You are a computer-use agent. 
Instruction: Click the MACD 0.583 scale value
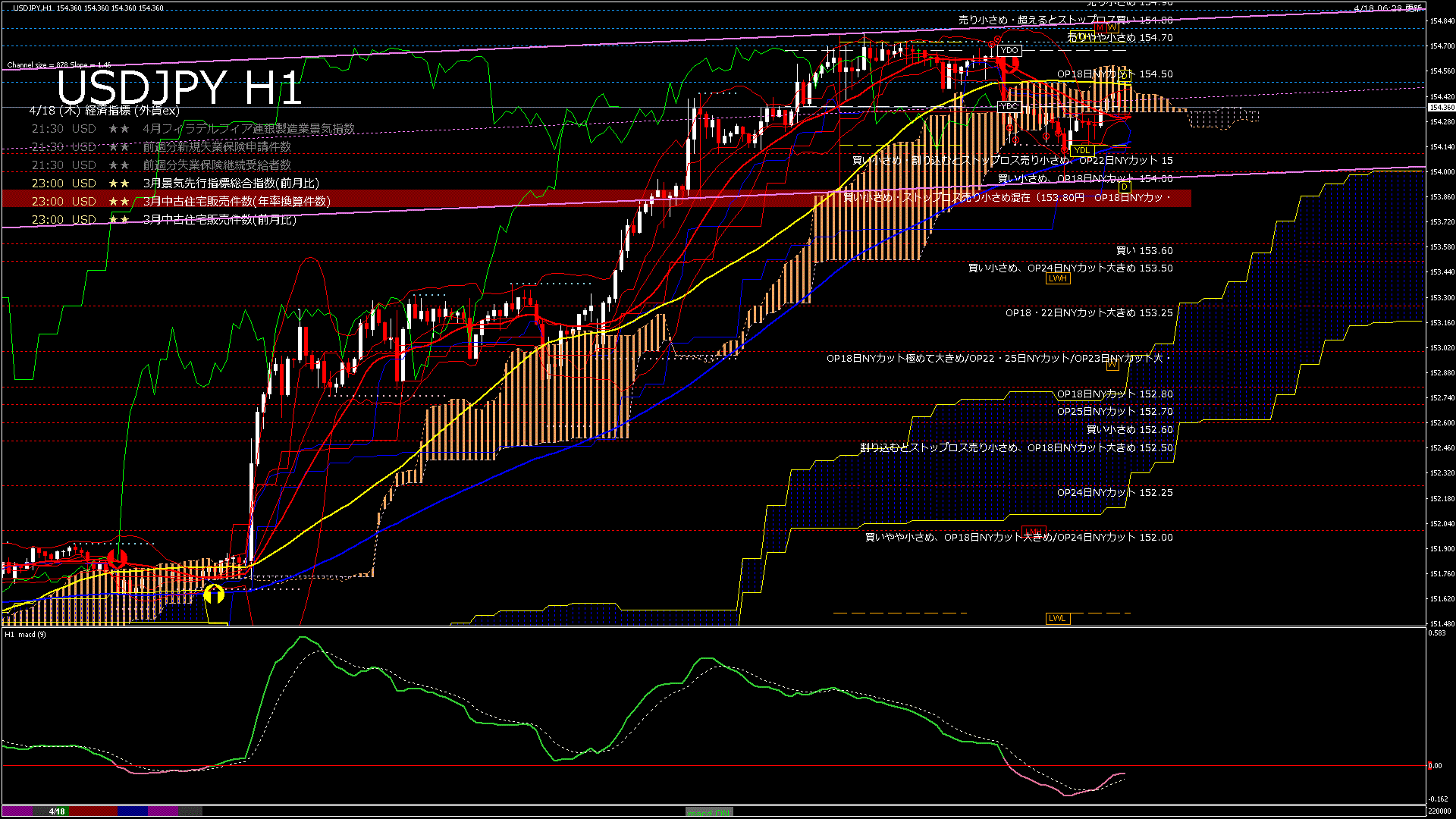point(1438,633)
